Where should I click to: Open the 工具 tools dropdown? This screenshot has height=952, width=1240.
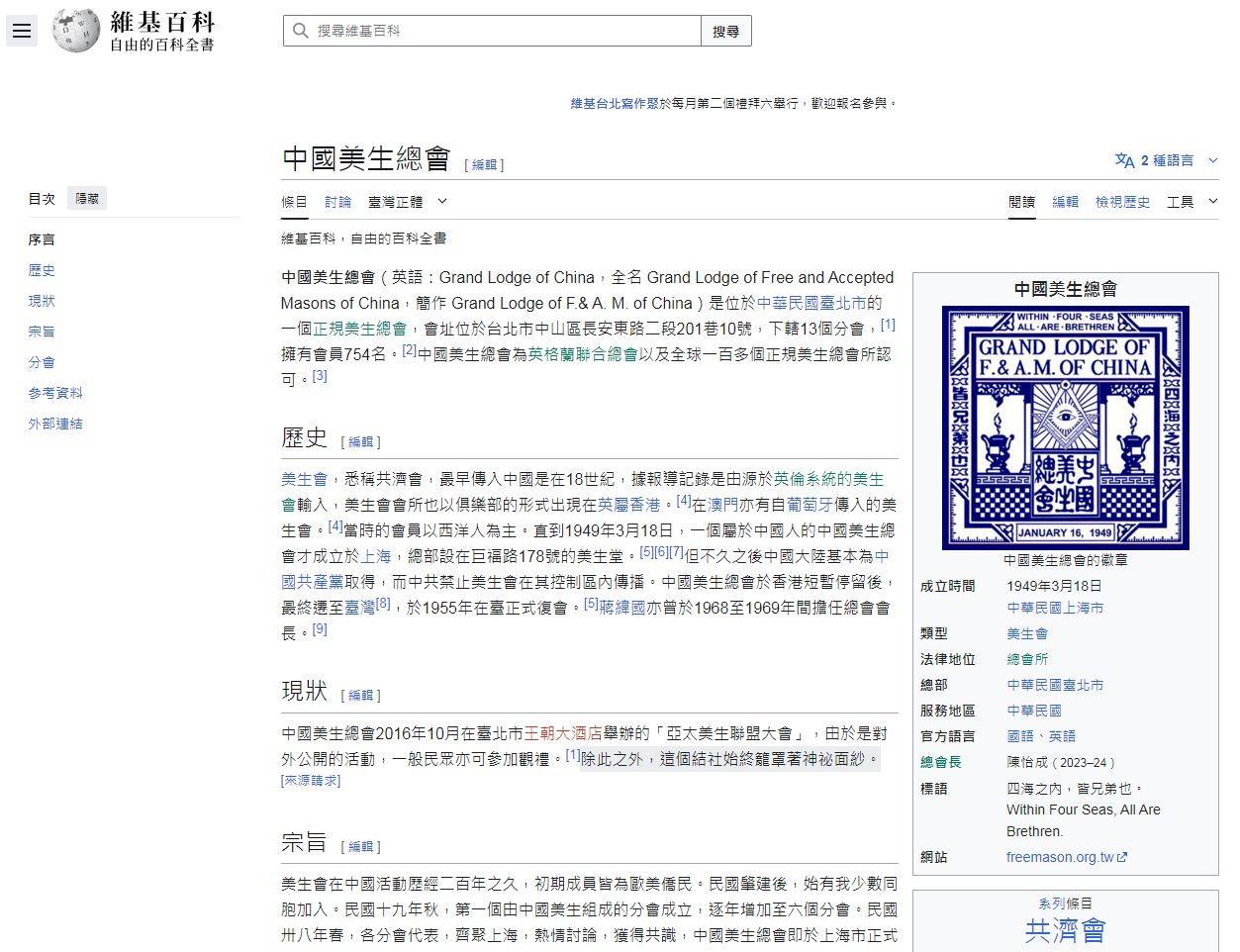tap(1192, 202)
